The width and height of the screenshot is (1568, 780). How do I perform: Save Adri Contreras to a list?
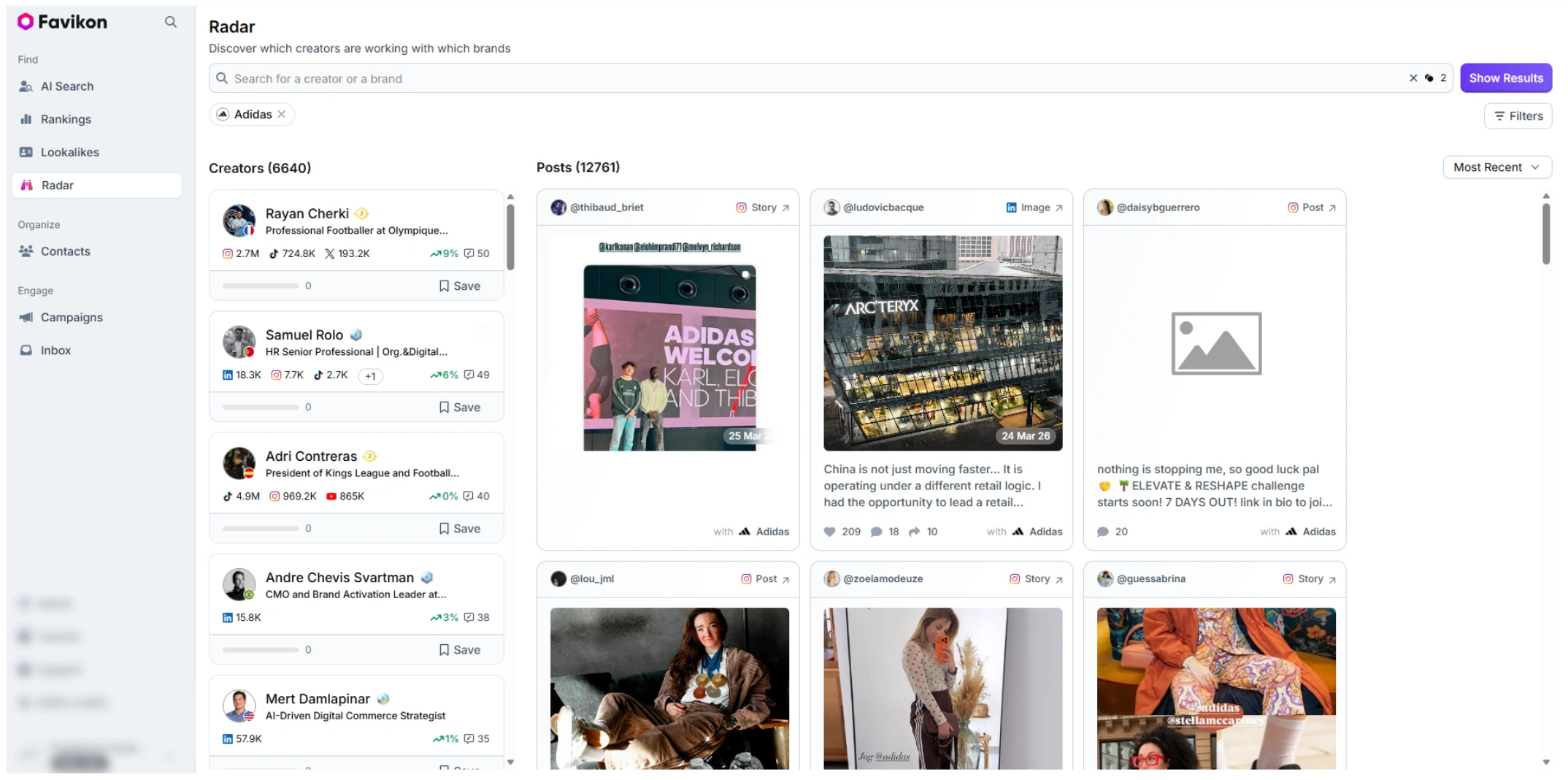(x=460, y=529)
